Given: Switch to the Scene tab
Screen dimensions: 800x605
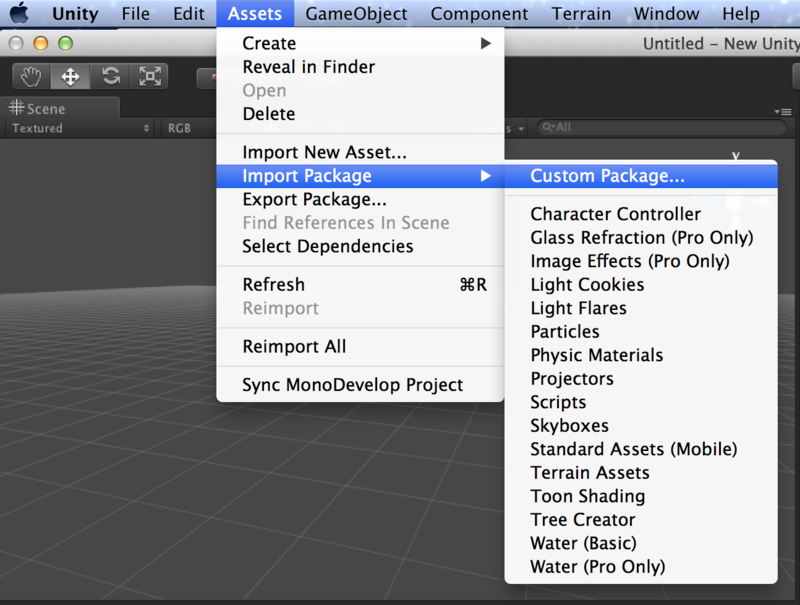Looking at the screenshot, I should point(40,109).
